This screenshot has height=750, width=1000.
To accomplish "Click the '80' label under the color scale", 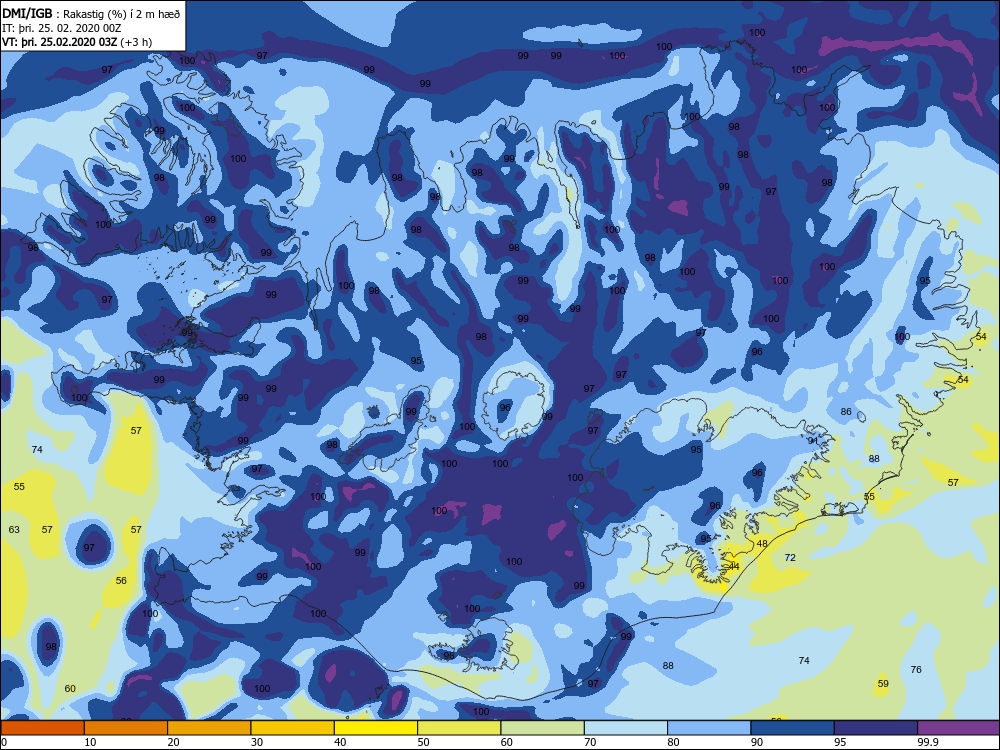I will (673, 742).
